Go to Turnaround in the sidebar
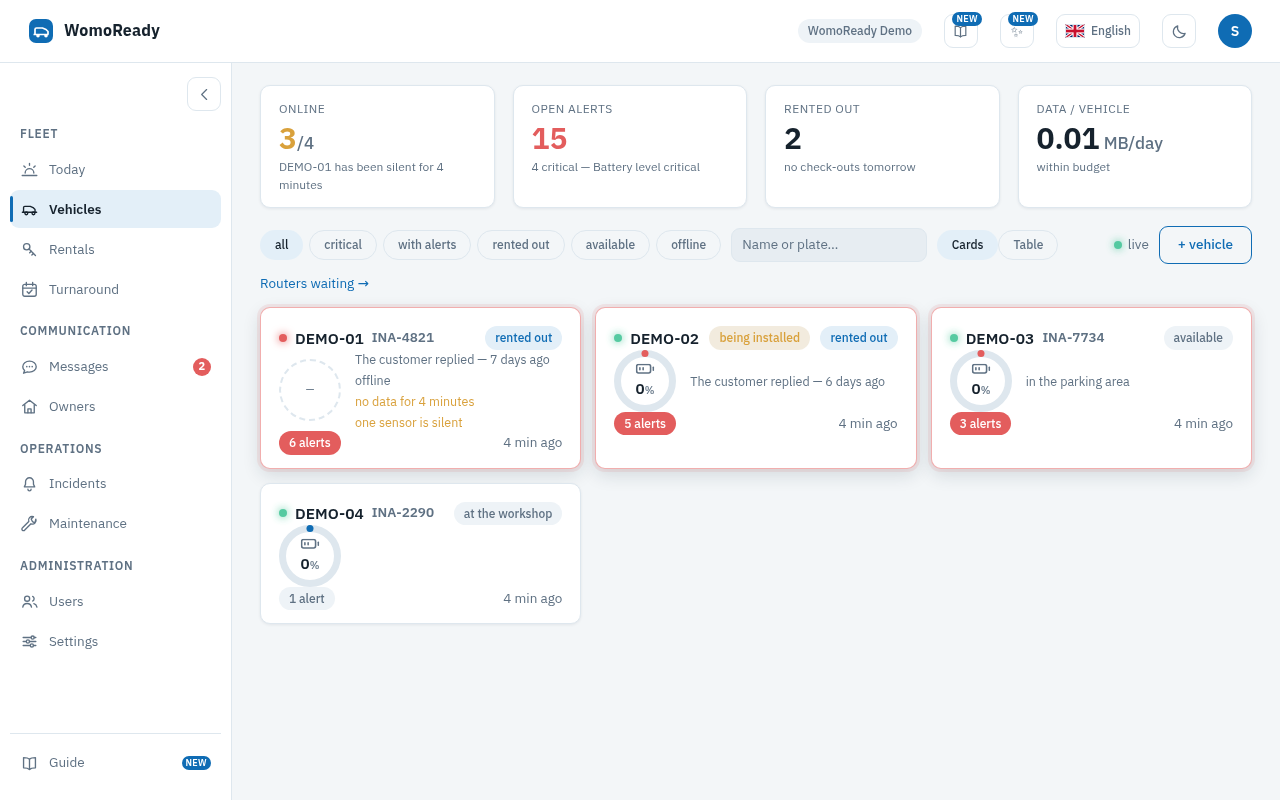This screenshot has width=1280, height=800. tap(115, 290)
